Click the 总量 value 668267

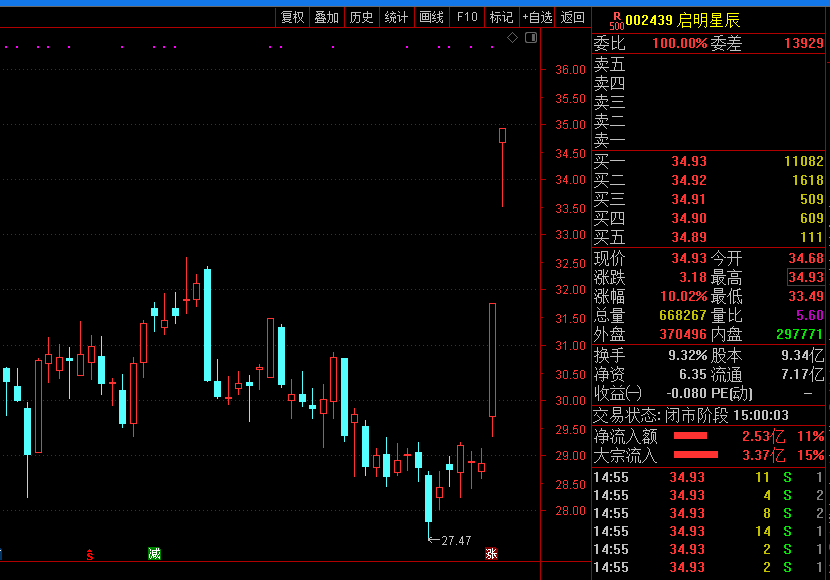[682, 315]
